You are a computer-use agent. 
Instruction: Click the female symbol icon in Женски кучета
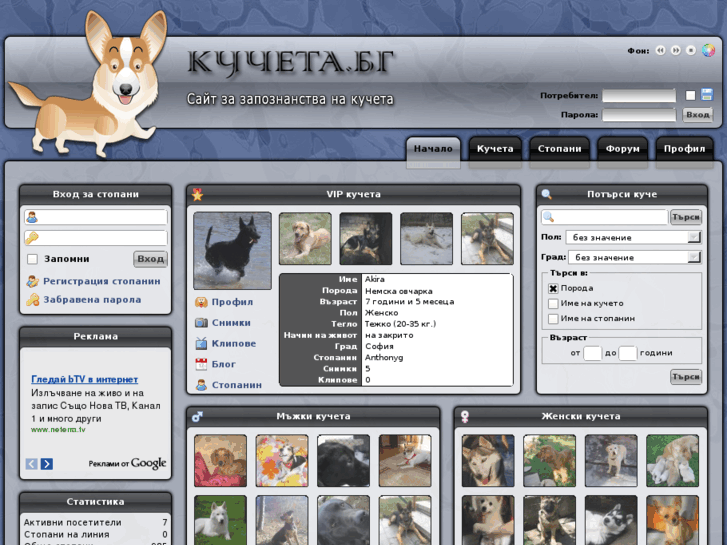(465, 417)
